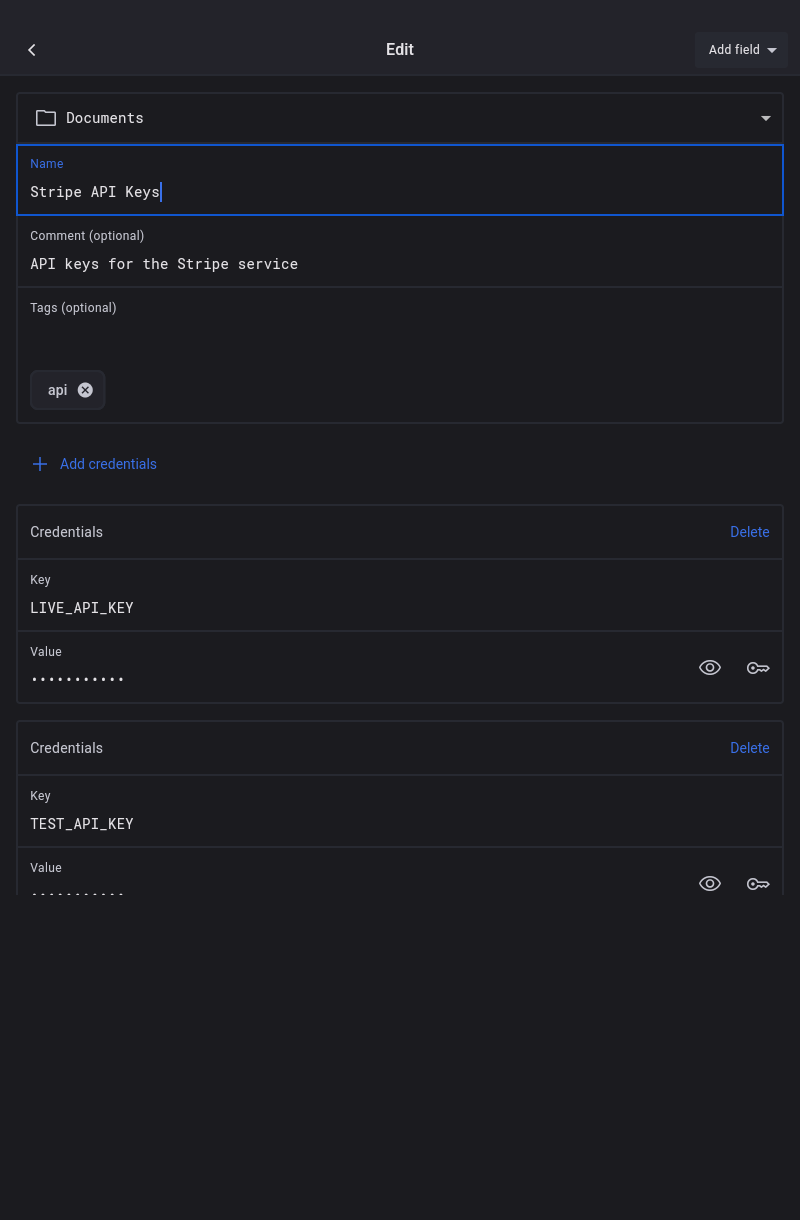Generate password for LIVE_API_KEY value

pyautogui.click(x=758, y=668)
